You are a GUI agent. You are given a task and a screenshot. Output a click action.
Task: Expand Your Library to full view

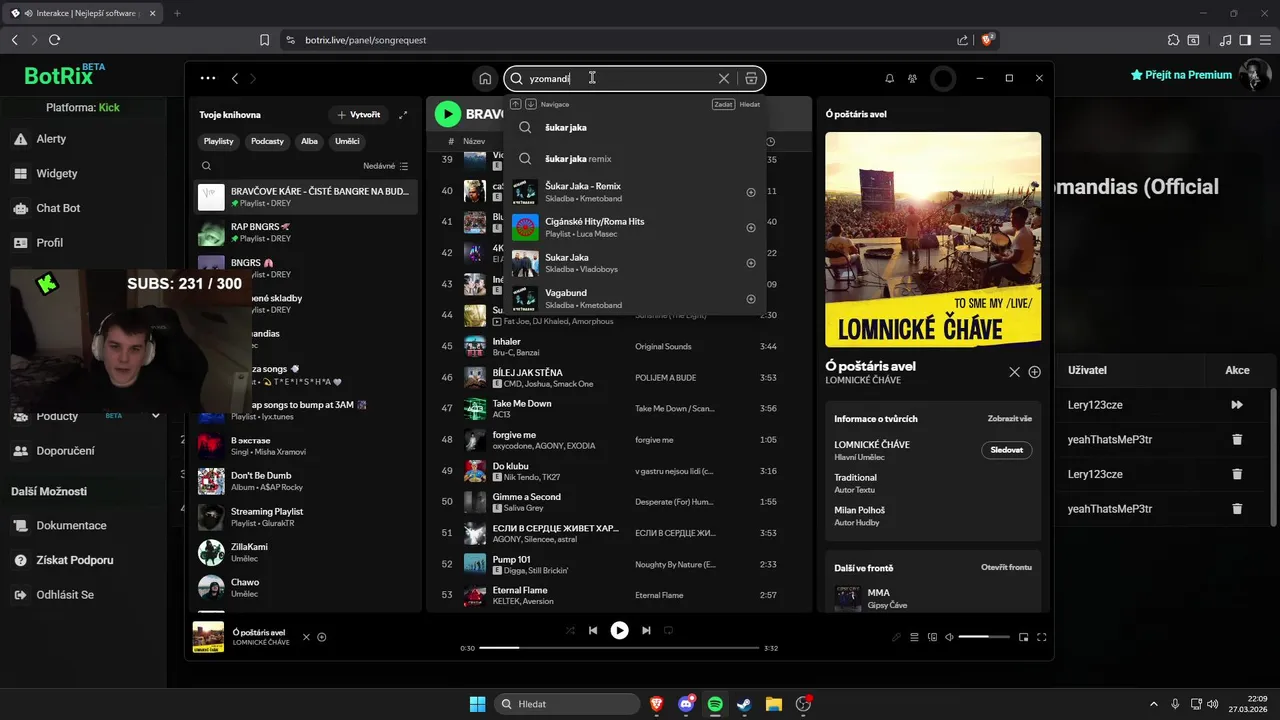[403, 115]
